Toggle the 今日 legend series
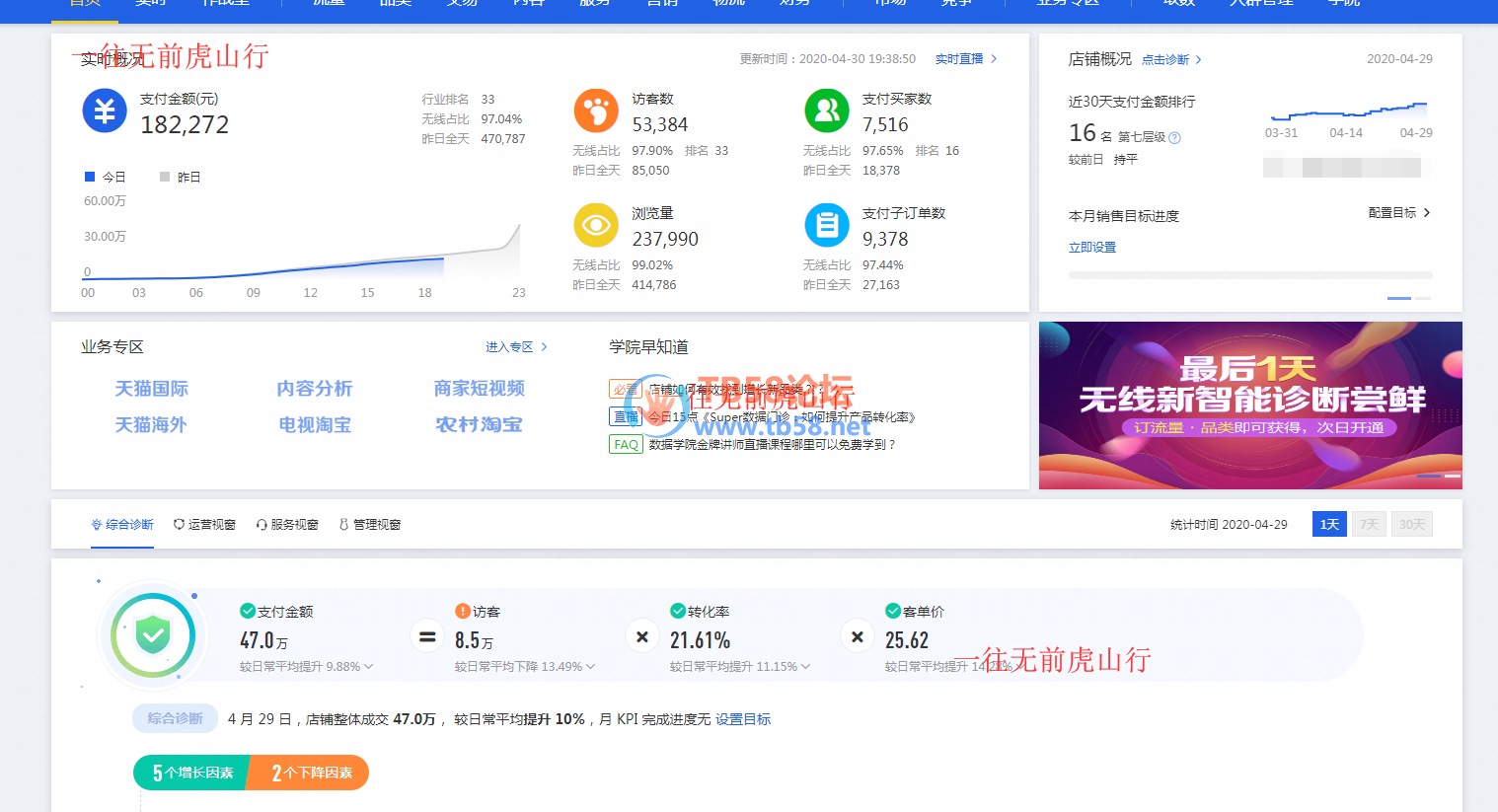Viewport: 1498px width, 812px height. pos(105,177)
